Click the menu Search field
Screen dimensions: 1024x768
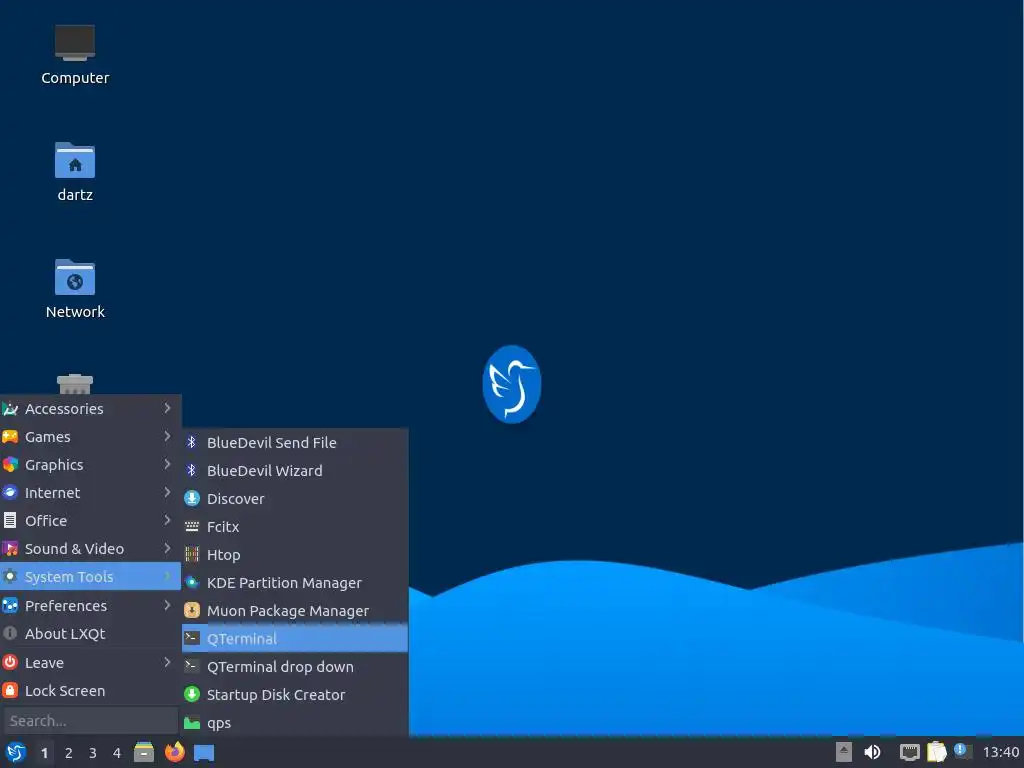pos(90,721)
